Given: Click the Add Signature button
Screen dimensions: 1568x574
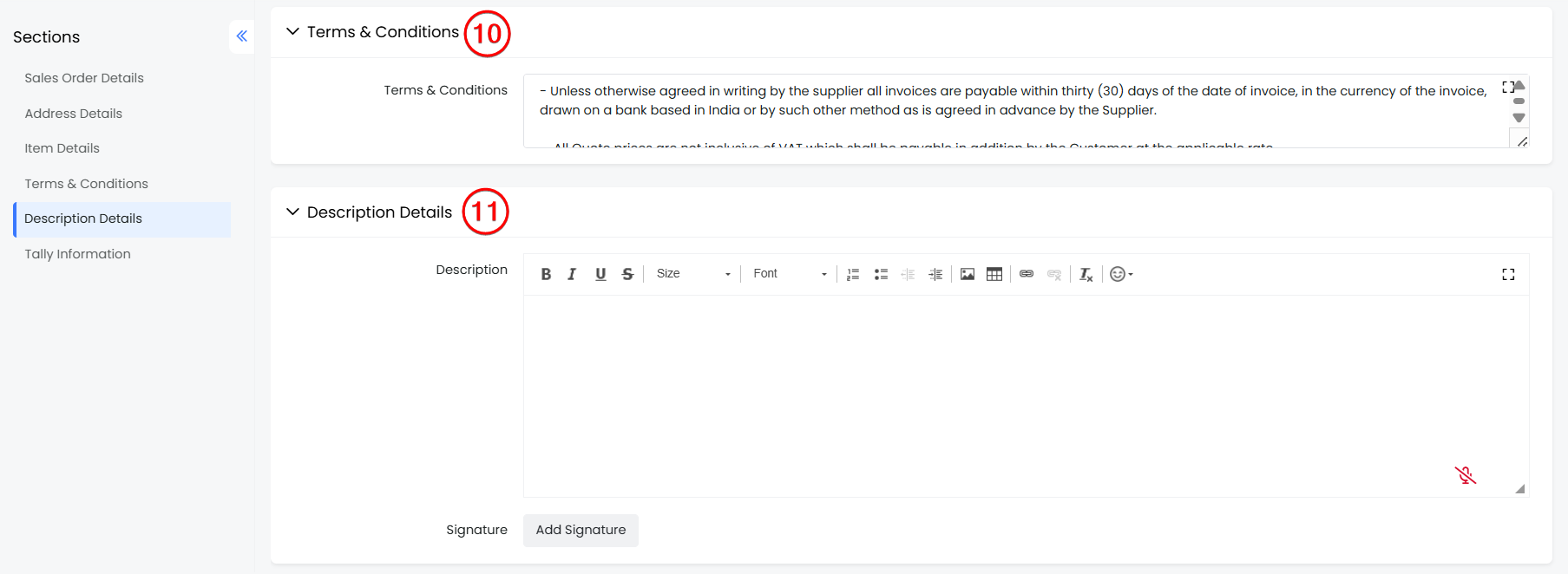Looking at the screenshot, I should coord(581,530).
